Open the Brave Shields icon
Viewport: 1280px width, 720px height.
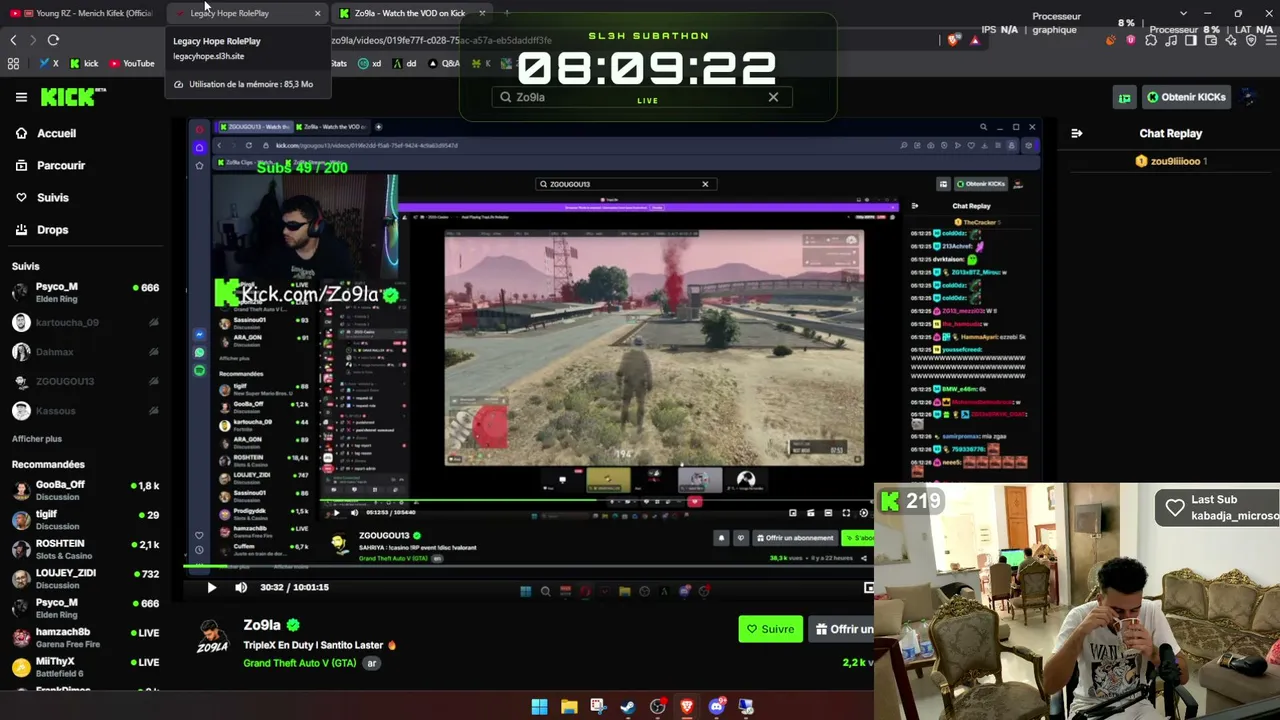(953, 40)
